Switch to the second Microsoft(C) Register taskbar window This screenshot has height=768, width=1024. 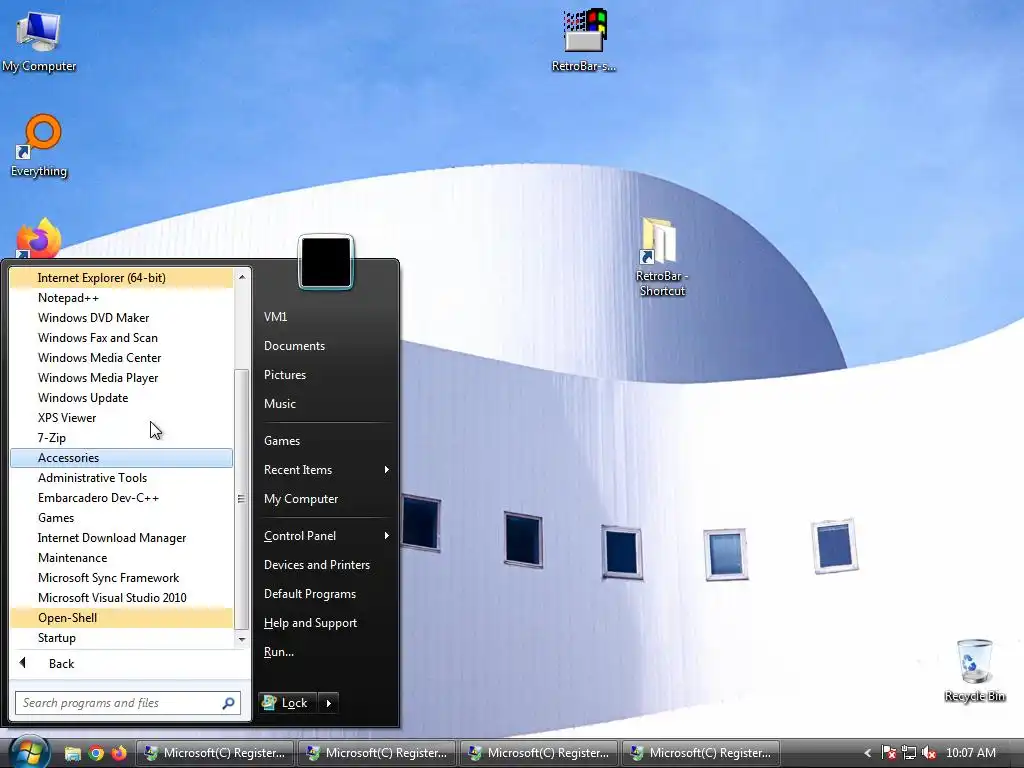(x=377, y=753)
